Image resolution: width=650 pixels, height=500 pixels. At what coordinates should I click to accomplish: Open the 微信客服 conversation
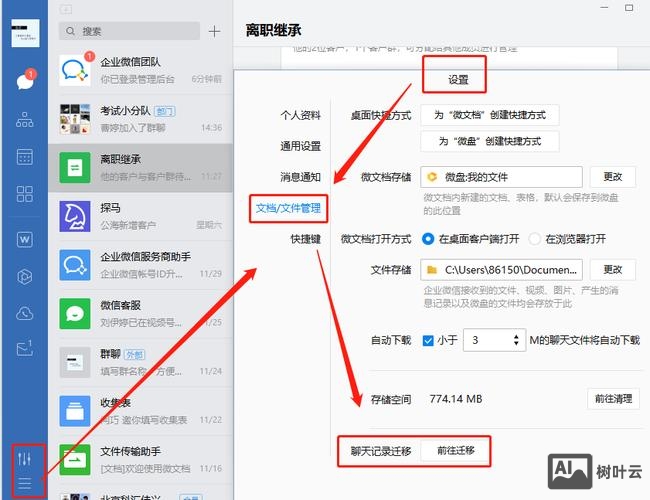click(x=141, y=314)
